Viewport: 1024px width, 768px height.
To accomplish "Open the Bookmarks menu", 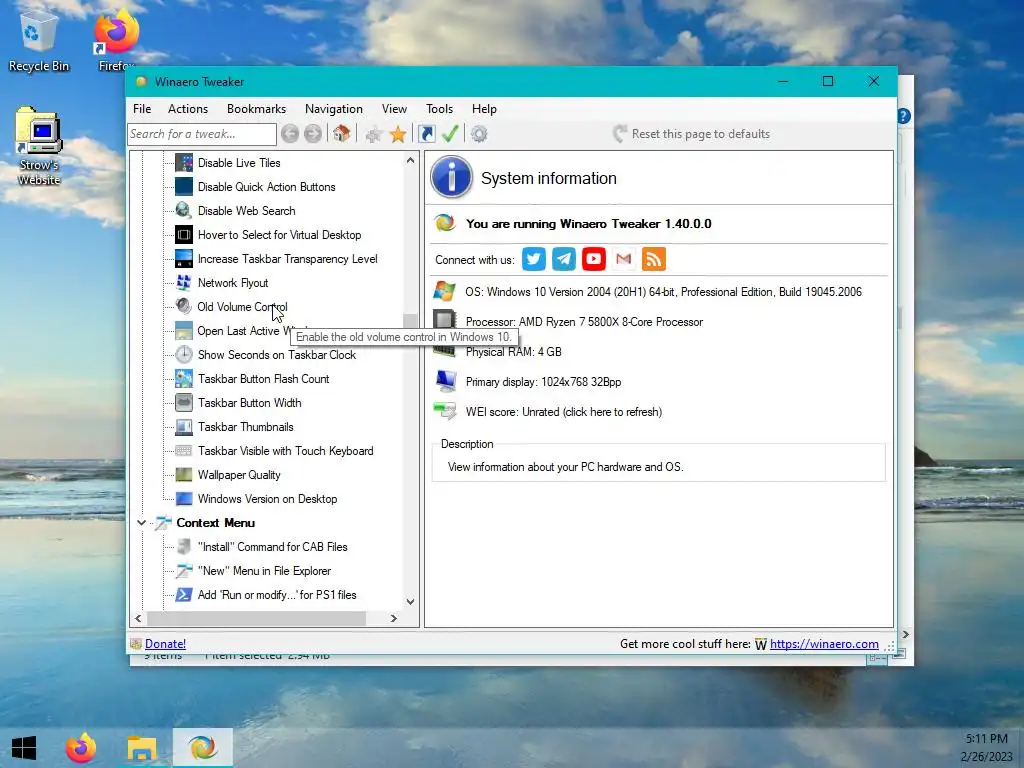I will point(256,109).
